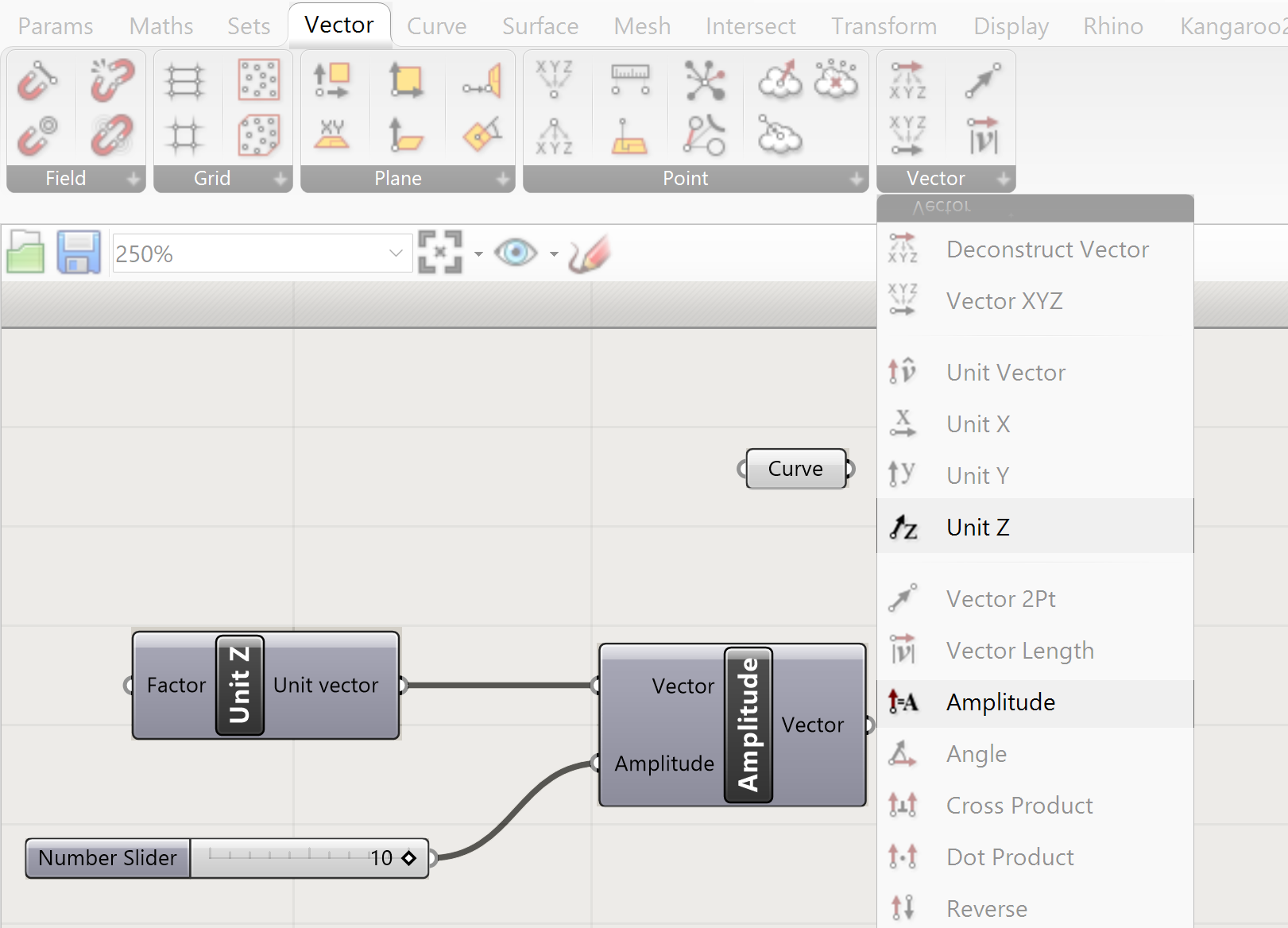Click the Zoom Extents button in the toolbar
Viewport: 1288px width, 928px height.
[442, 250]
